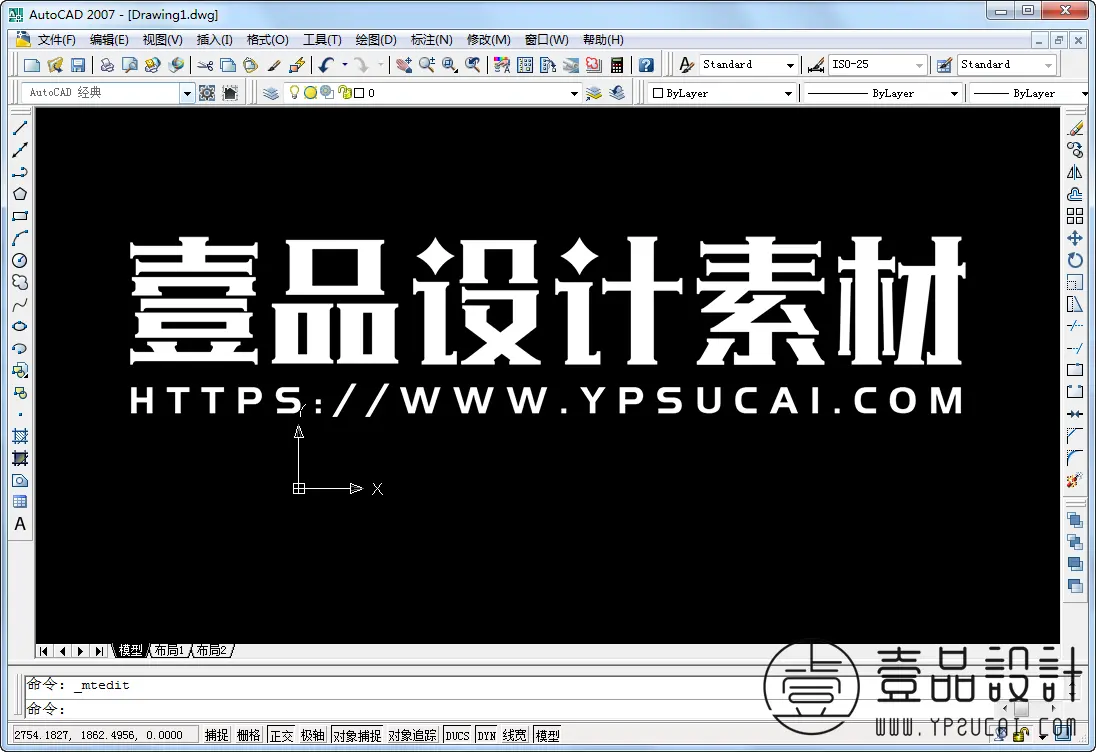Viewport: 1096px width, 752px height.
Task: Select the Line drawing tool
Action: pos(20,128)
